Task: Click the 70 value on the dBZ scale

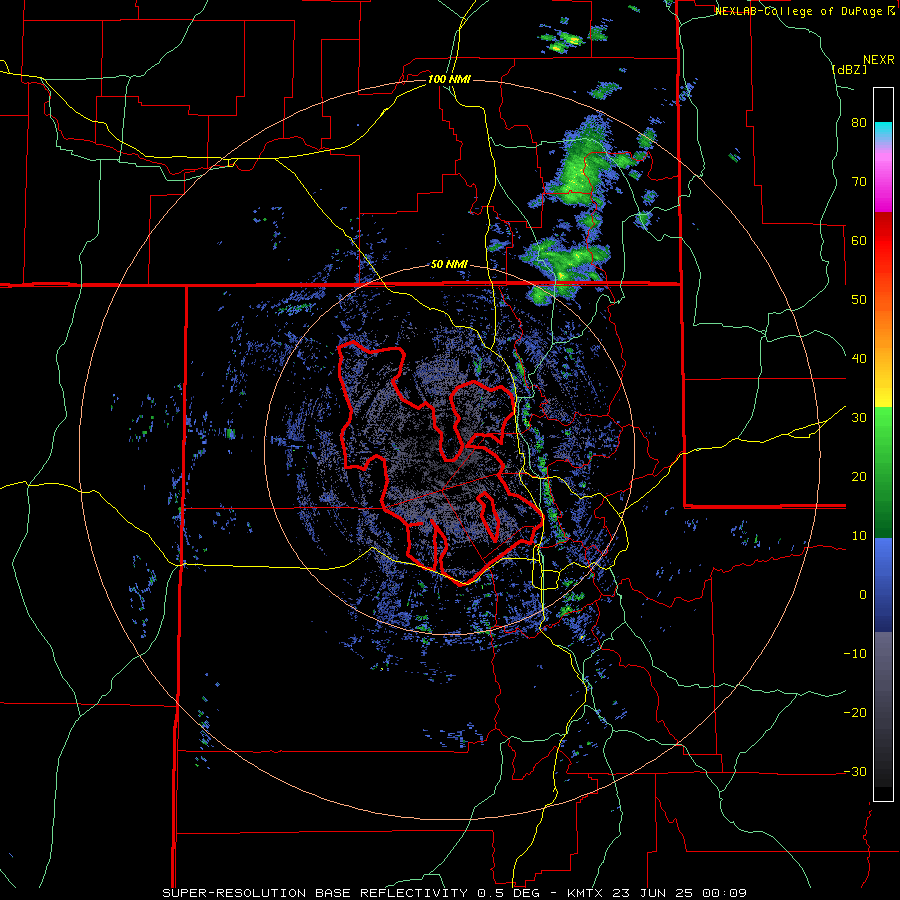Action: click(859, 182)
